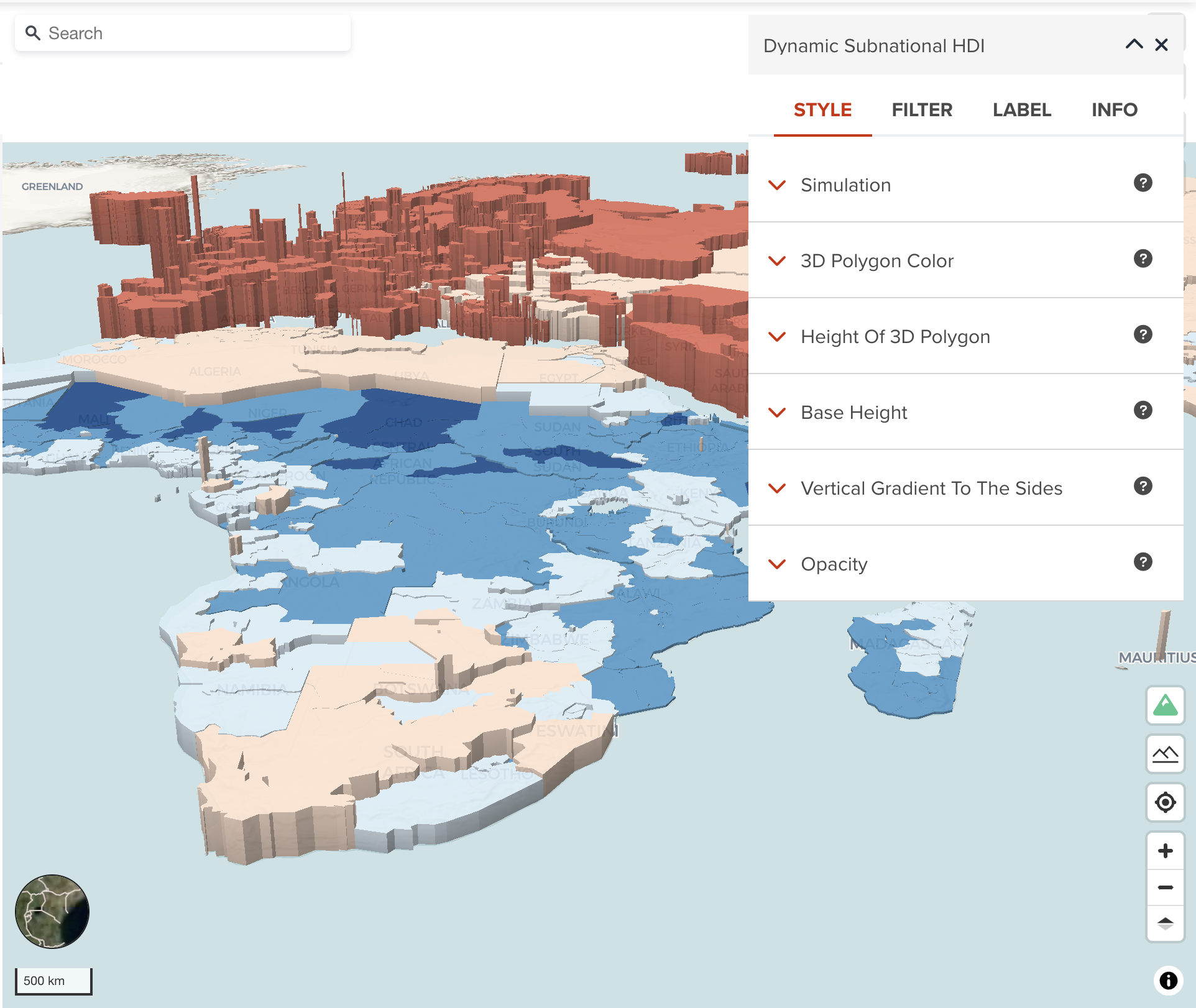Viewport: 1196px width, 1008px height.
Task: Collapse the Dynamic Subnational HDI panel
Action: 1134,45
